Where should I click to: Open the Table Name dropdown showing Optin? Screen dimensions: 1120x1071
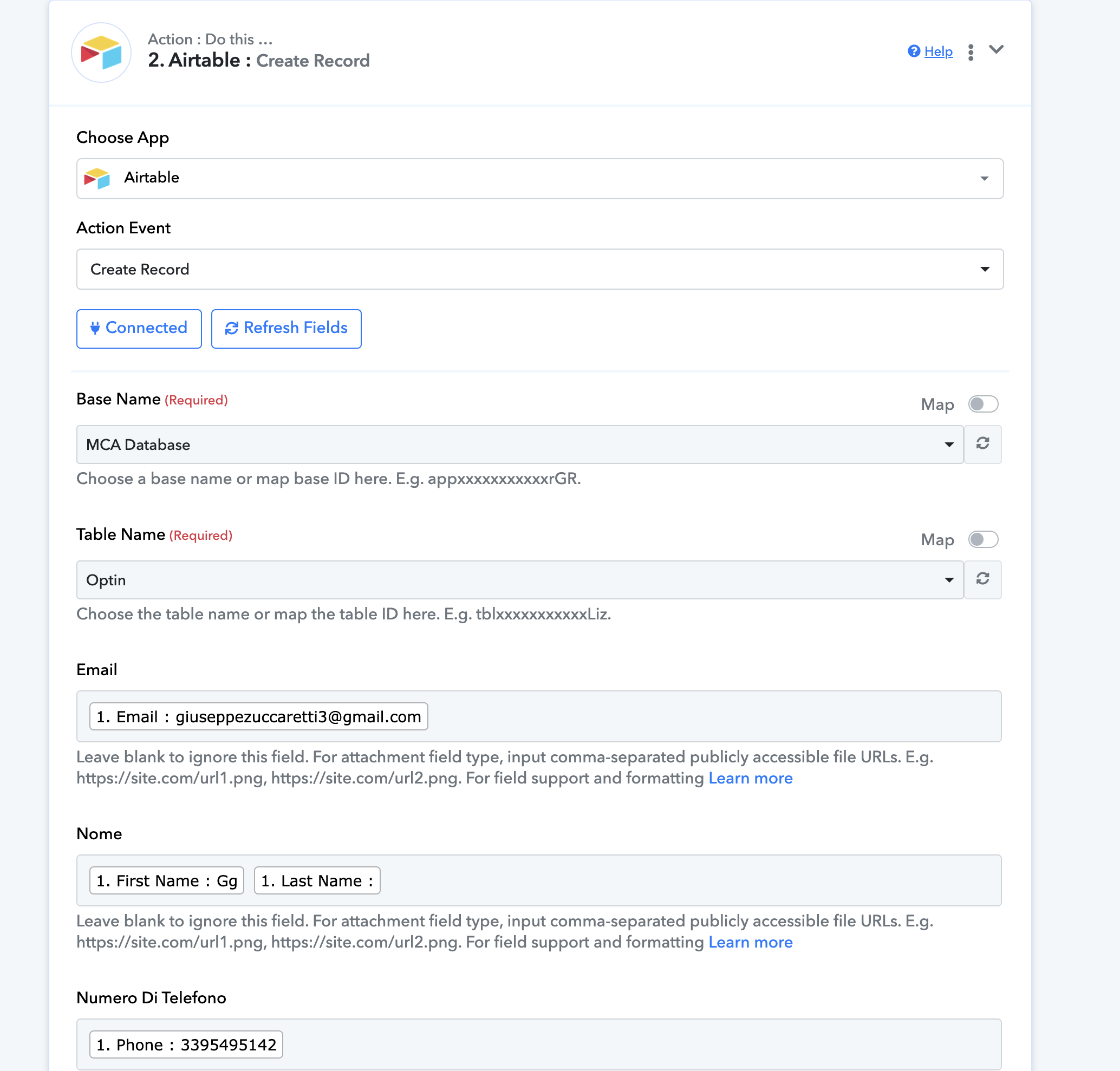(520, 579)
